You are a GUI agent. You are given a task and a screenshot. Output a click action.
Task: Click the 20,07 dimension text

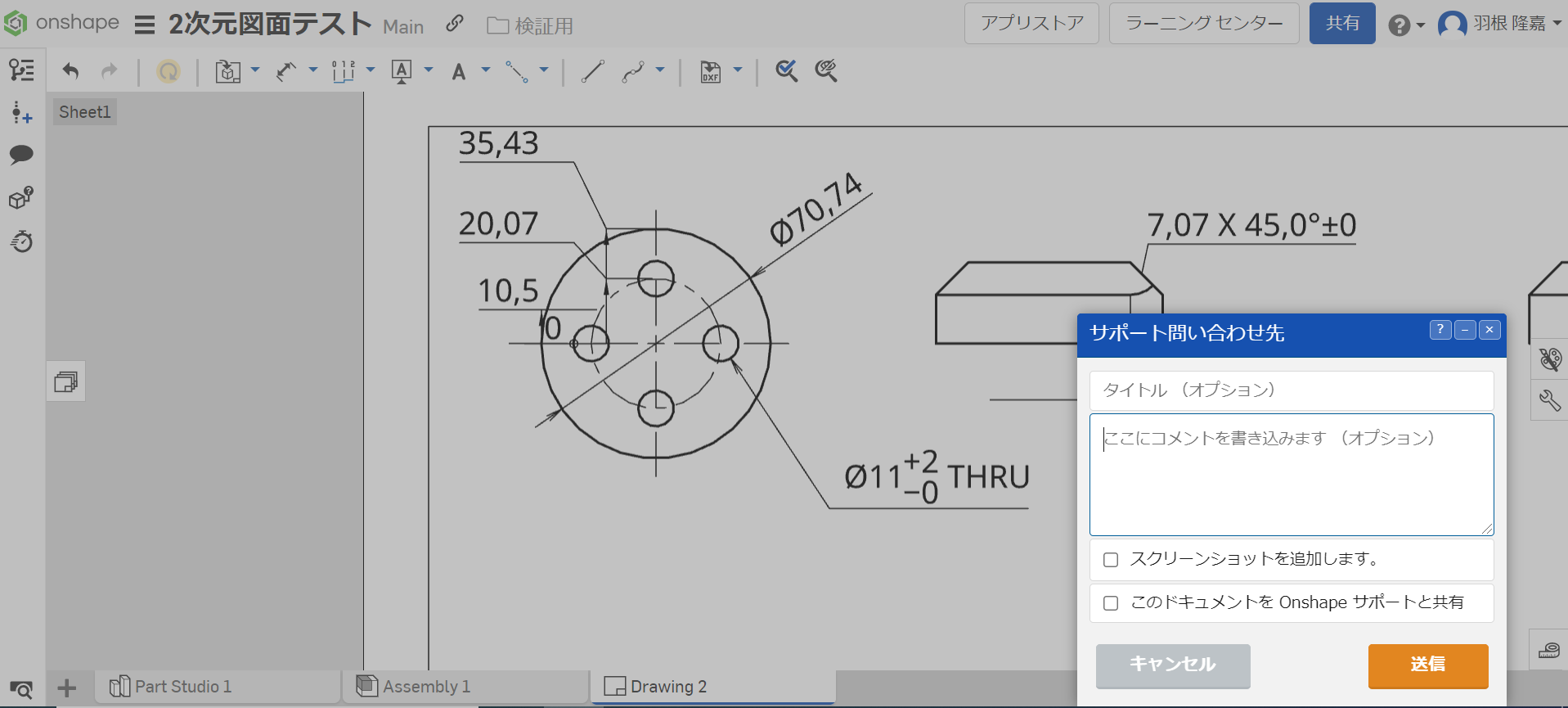pos(498,223)
